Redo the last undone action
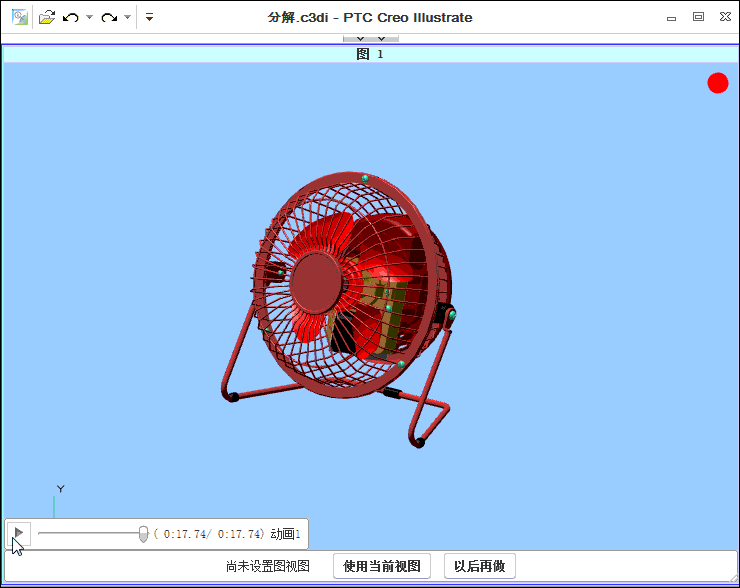The width and height of the screenshot is (740, 588). (x=109, y=18)
